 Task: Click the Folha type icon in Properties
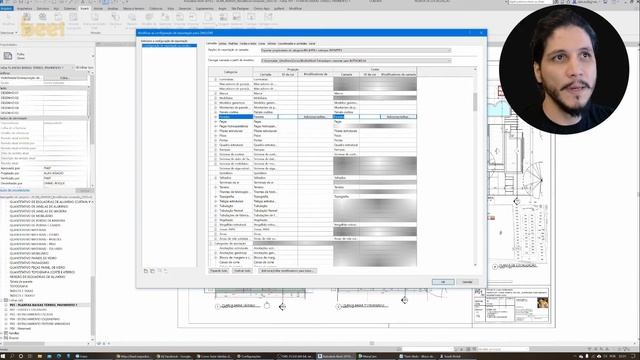click(x=8, y=56)
